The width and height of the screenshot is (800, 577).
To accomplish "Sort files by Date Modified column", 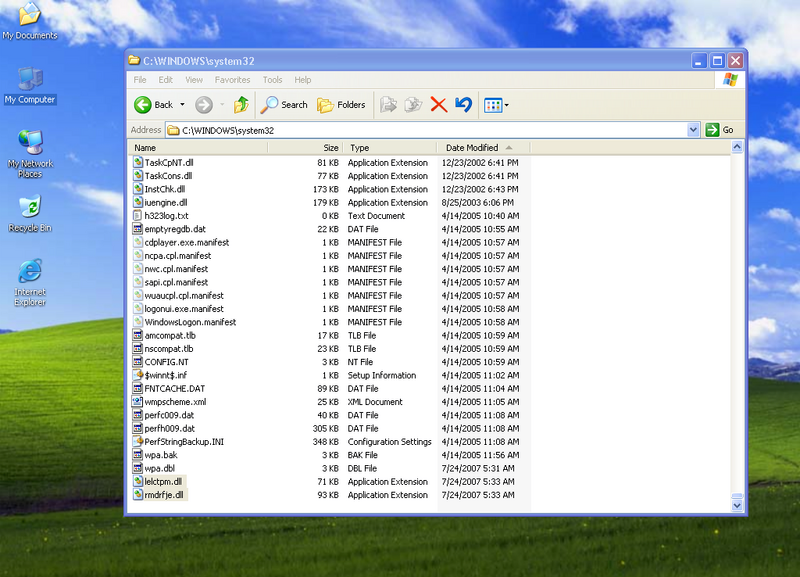I will pos(473,148).
